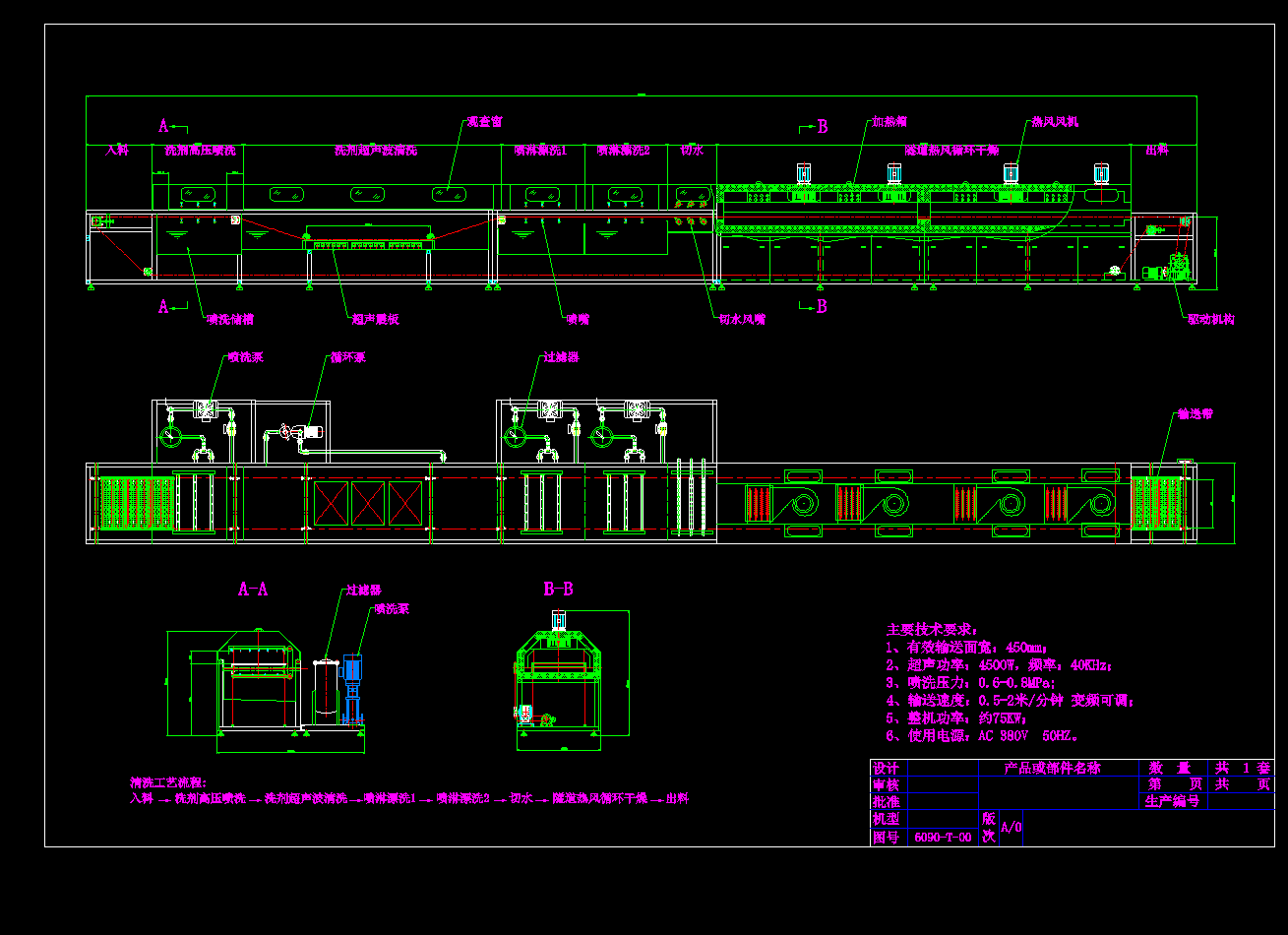Image resolution: width=1288 pixels, height=935 pixels.
Task: Click the '产品或部件名称' title block header
Action: pos(1052,768)
